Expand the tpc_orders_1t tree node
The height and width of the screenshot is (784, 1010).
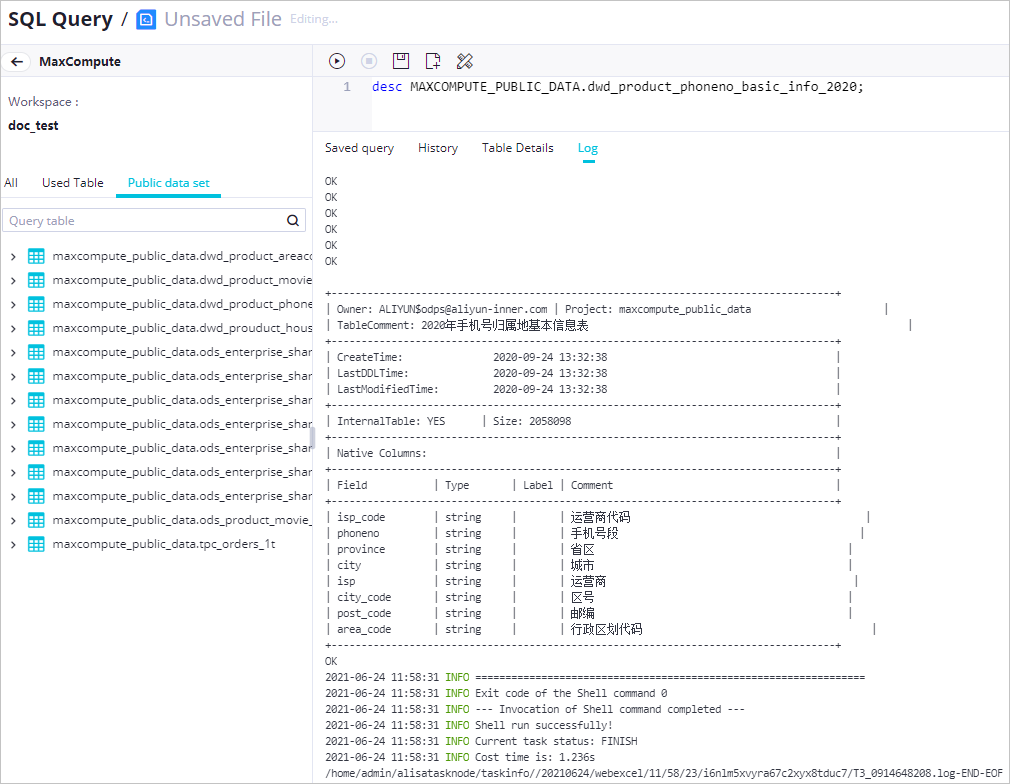click(x=13, y=543)
